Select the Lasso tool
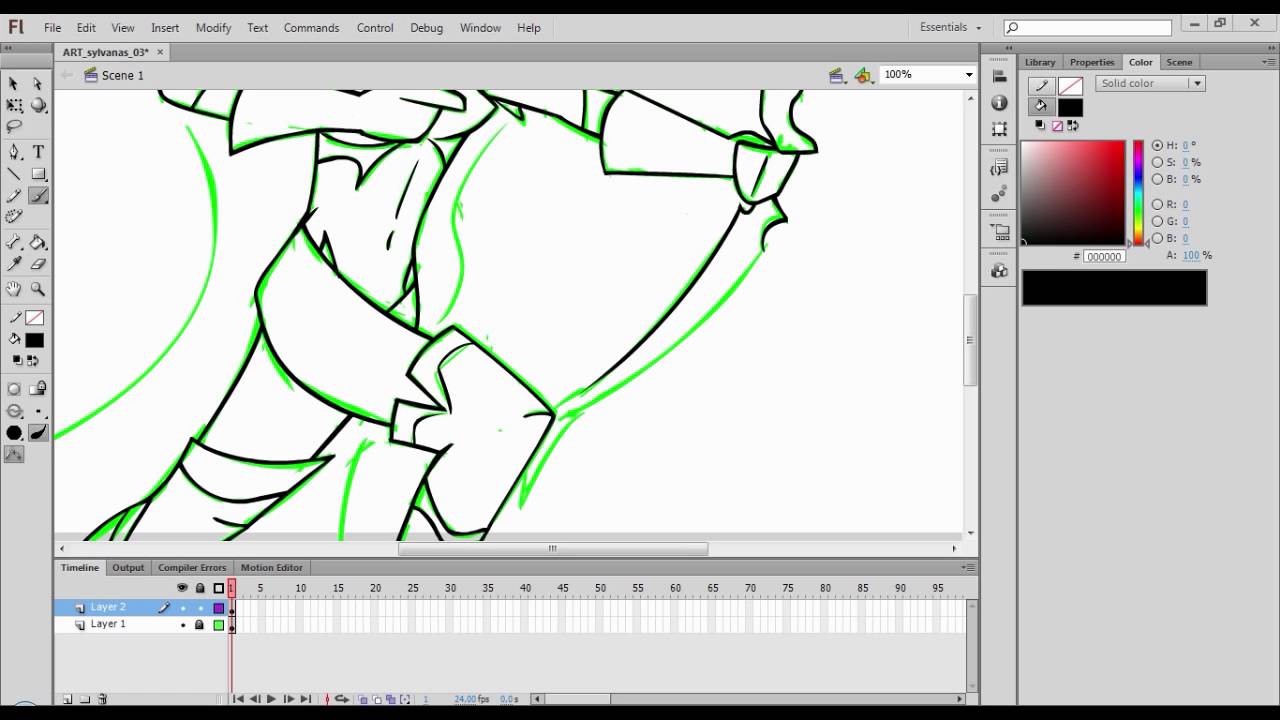 point(14,126)
